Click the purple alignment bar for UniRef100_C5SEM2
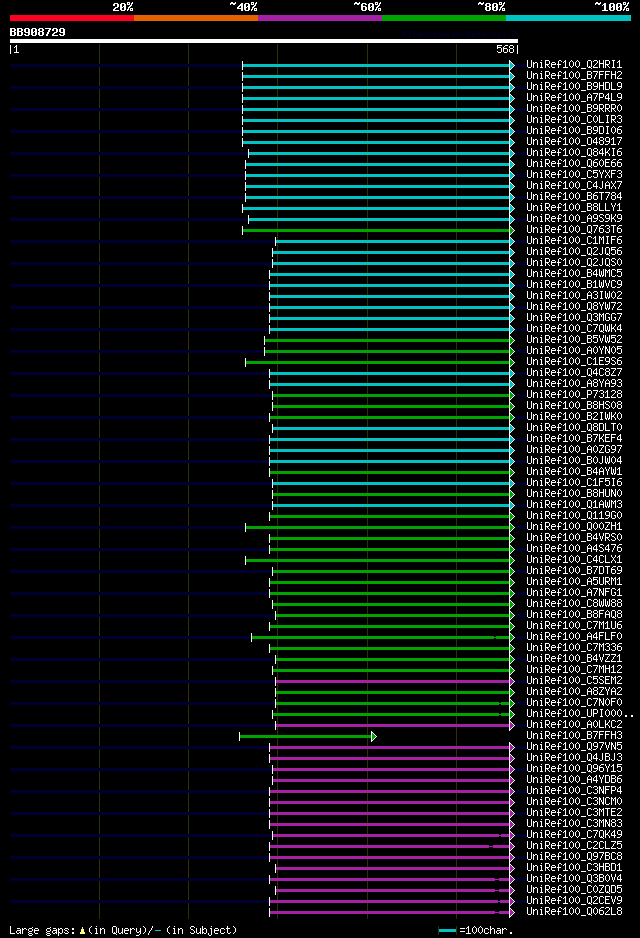The width and height of the screenshot is (640, 938). (x=395, y=681)
